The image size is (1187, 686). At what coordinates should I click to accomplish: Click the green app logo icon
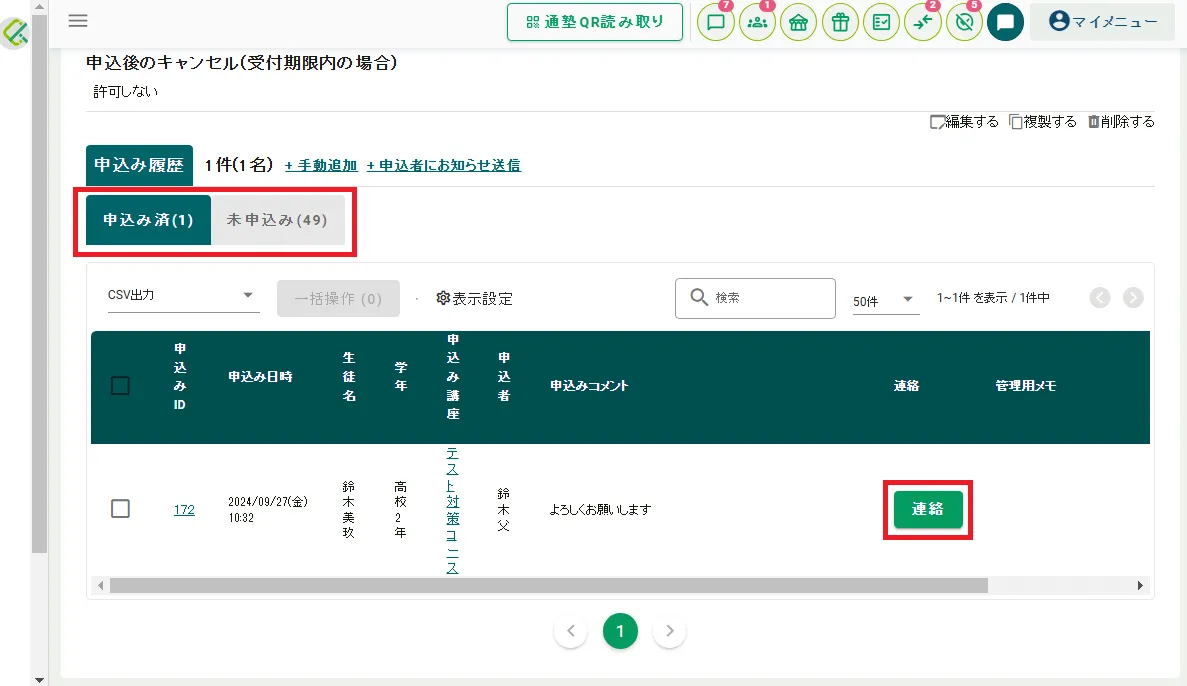click(x=15, y=33)
